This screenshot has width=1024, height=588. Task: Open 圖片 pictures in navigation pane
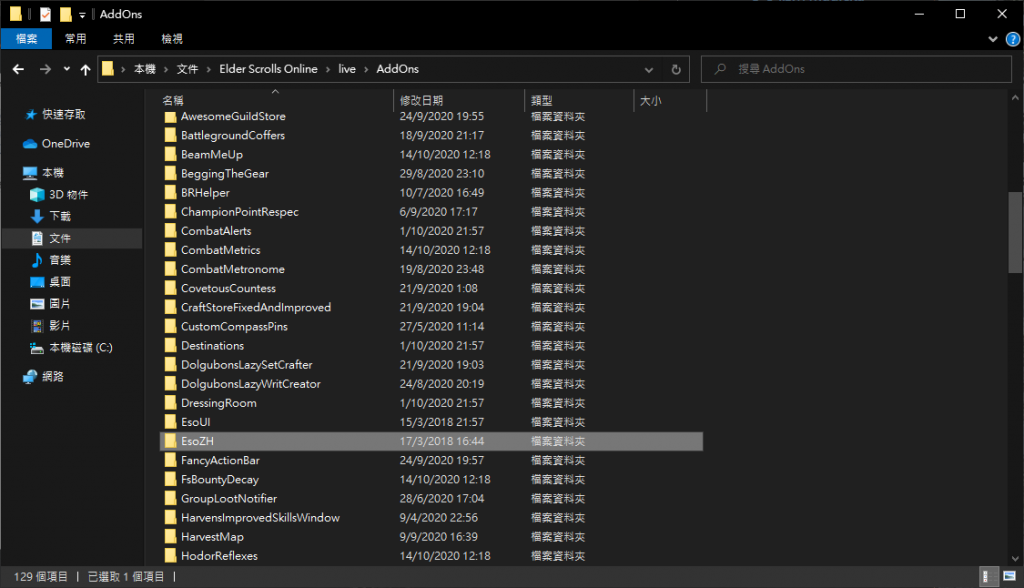coord(59,304)
